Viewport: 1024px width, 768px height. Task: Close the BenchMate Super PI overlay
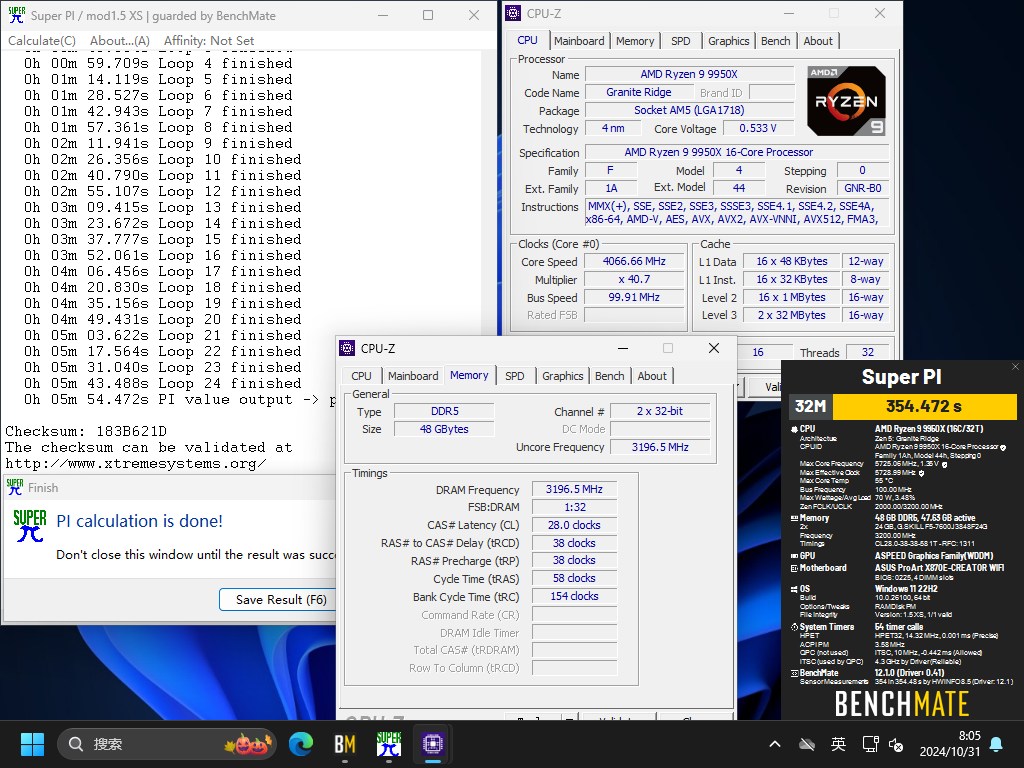(1016, 366)
